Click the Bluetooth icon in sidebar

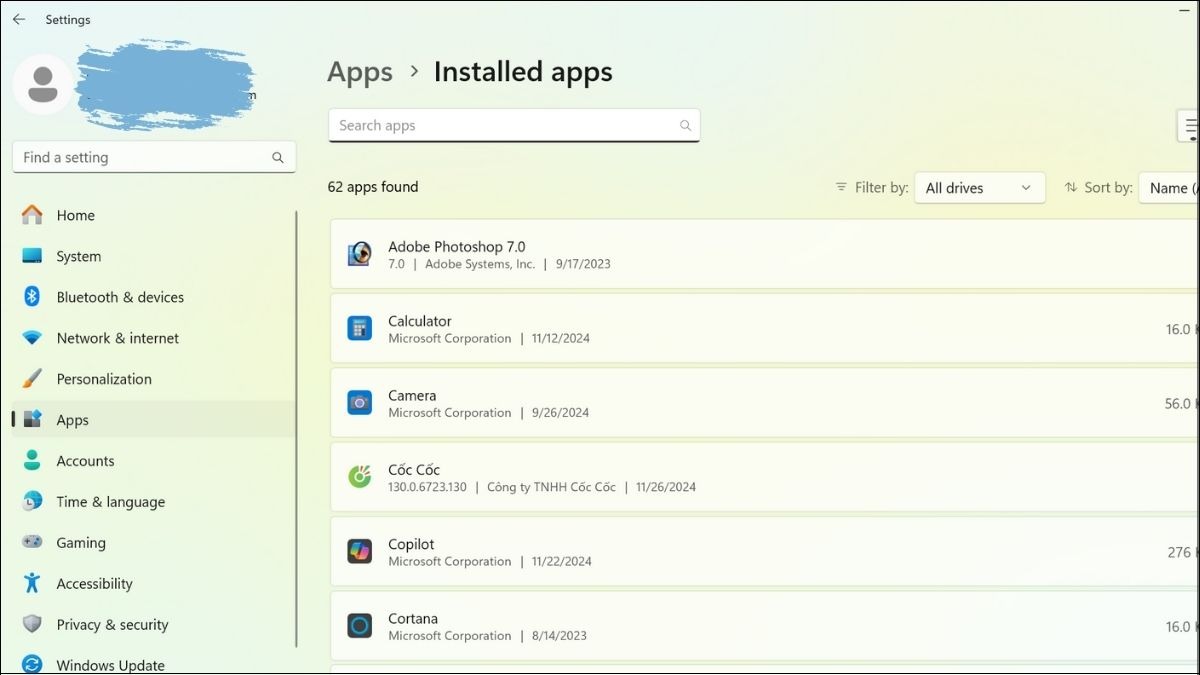click(x=32, y=297)
